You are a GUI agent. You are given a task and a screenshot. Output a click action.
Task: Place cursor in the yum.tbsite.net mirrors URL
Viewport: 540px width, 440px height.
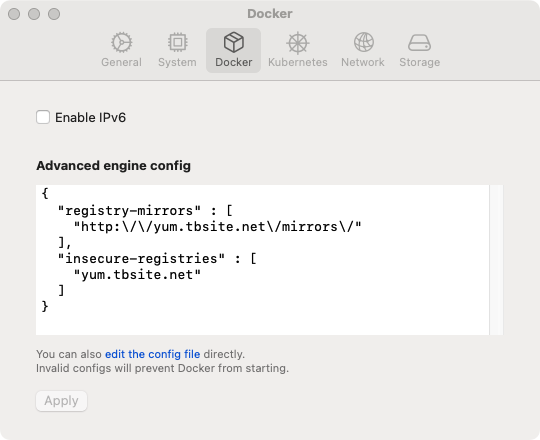tap(218, 227)
